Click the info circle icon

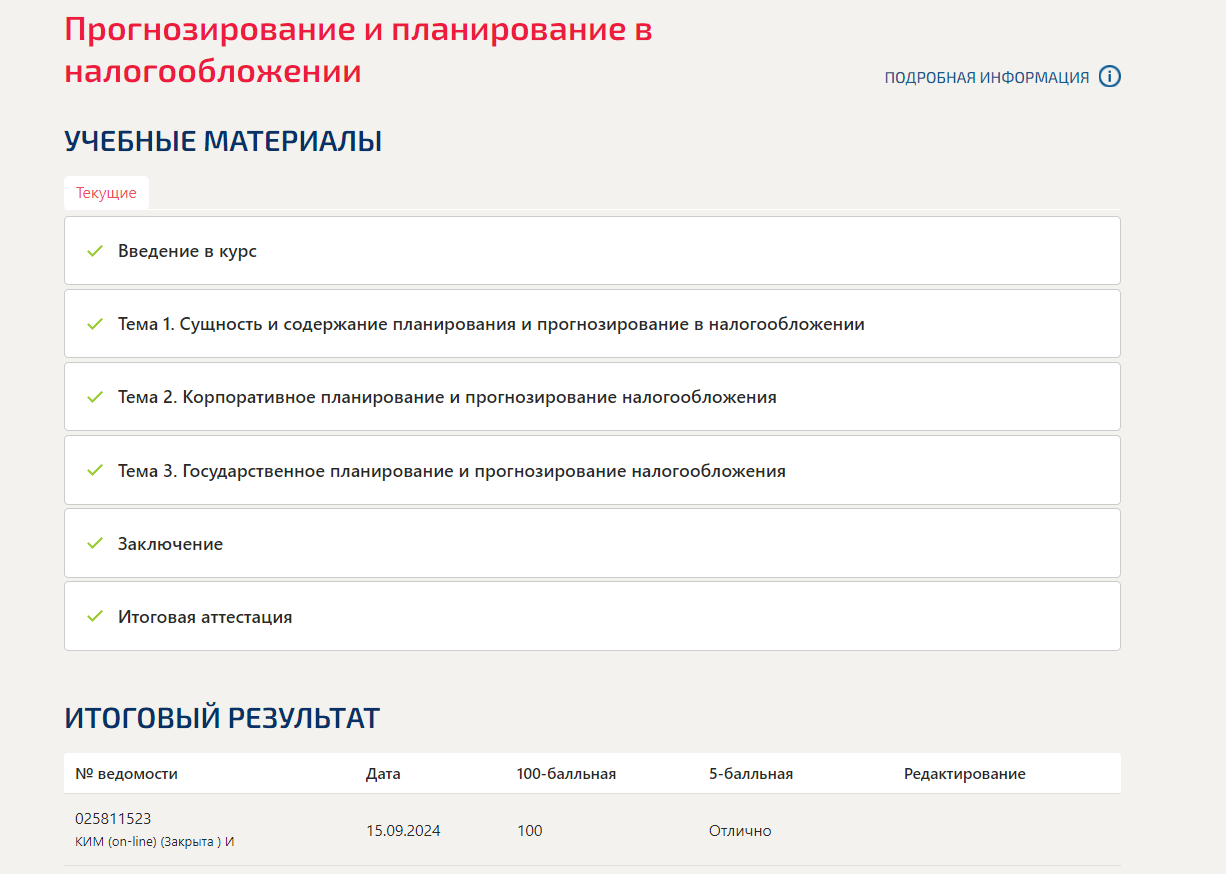tap(1110, 77)
